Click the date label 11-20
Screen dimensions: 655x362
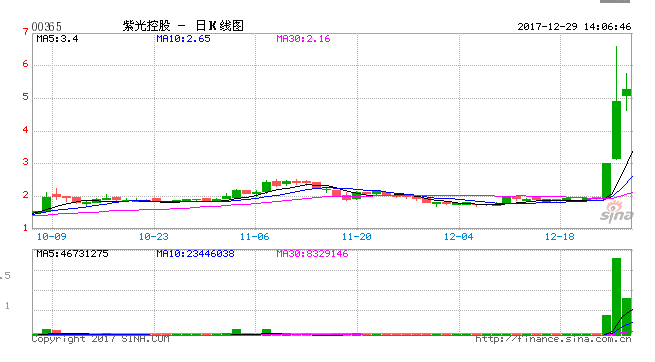coord(356,237)
